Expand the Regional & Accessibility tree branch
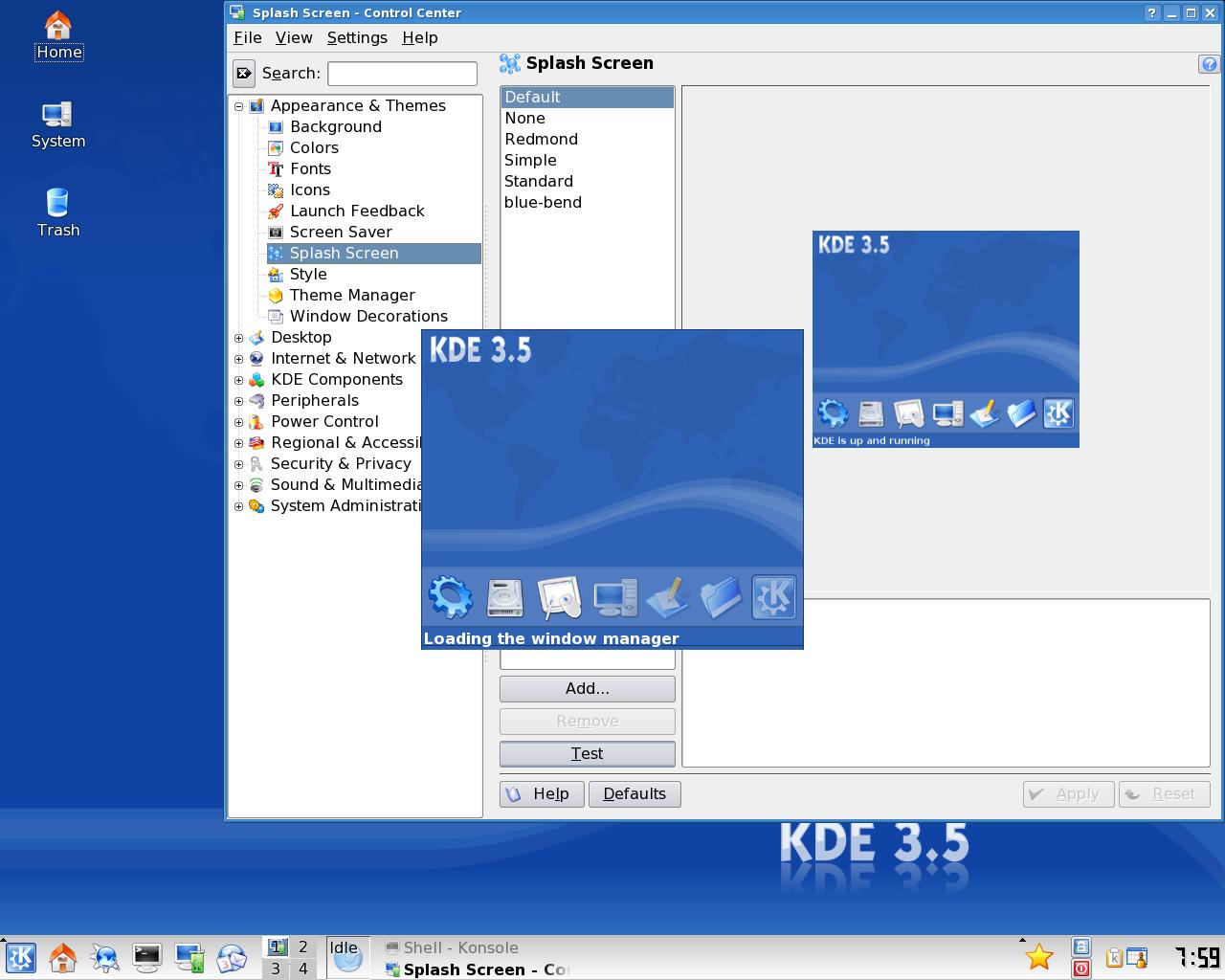 239,443
